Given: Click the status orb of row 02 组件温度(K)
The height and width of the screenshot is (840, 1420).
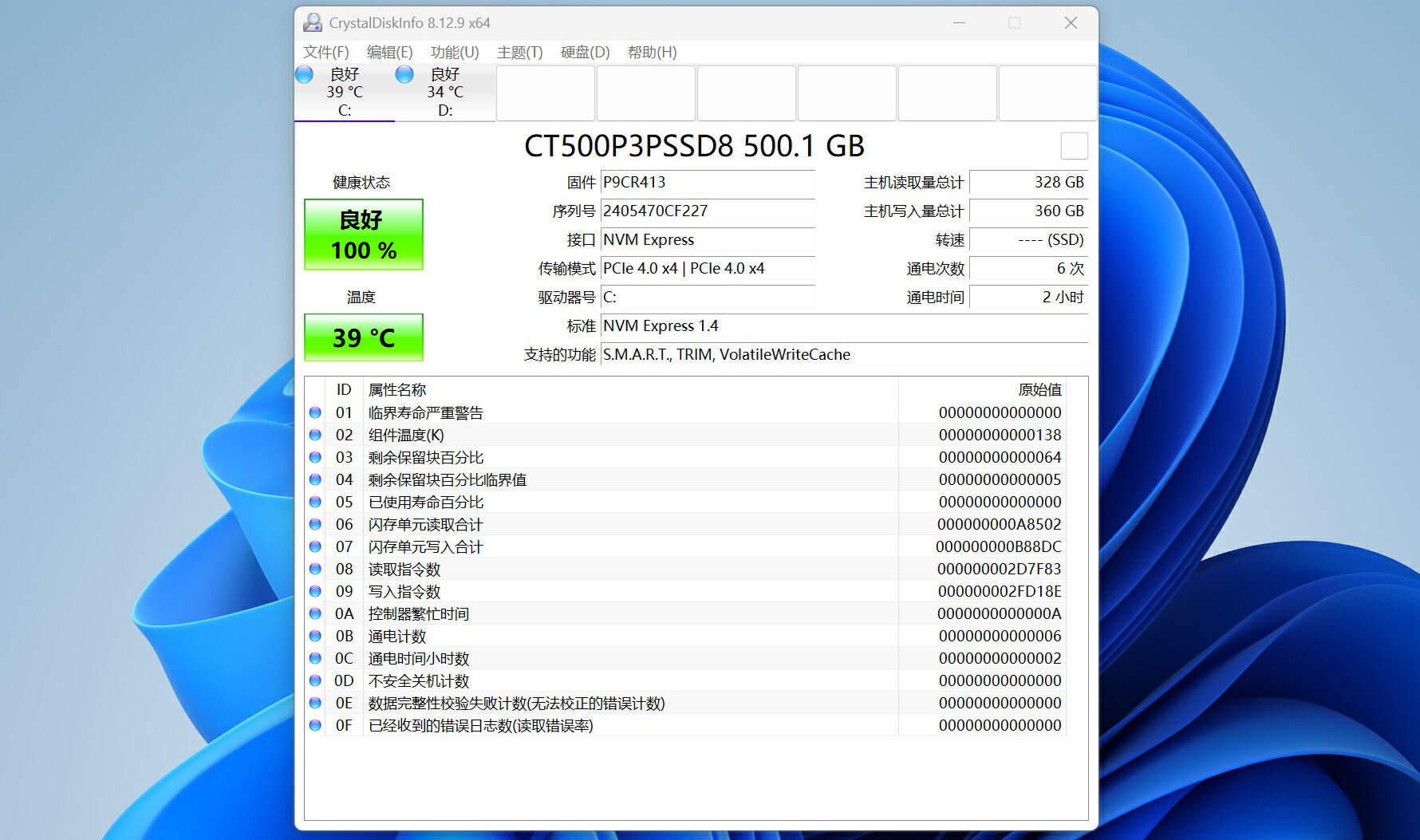Looking at the screenshot, I should point(315,435).
